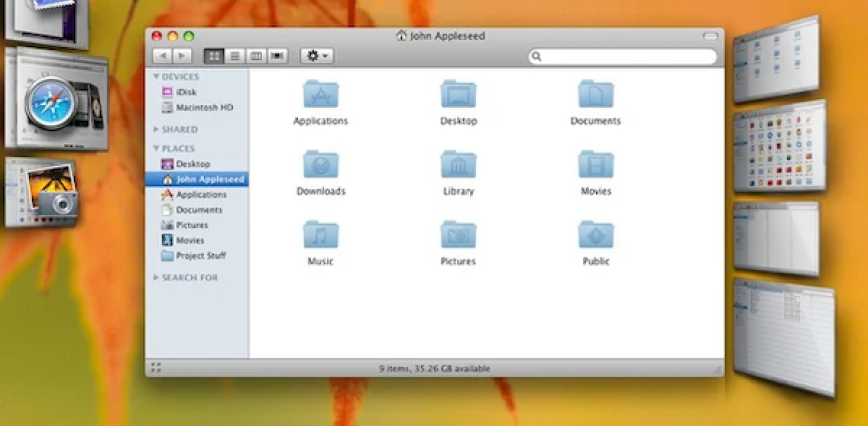Open the Public folder
This screenshot has width=868, height=426.
(596, 235)
